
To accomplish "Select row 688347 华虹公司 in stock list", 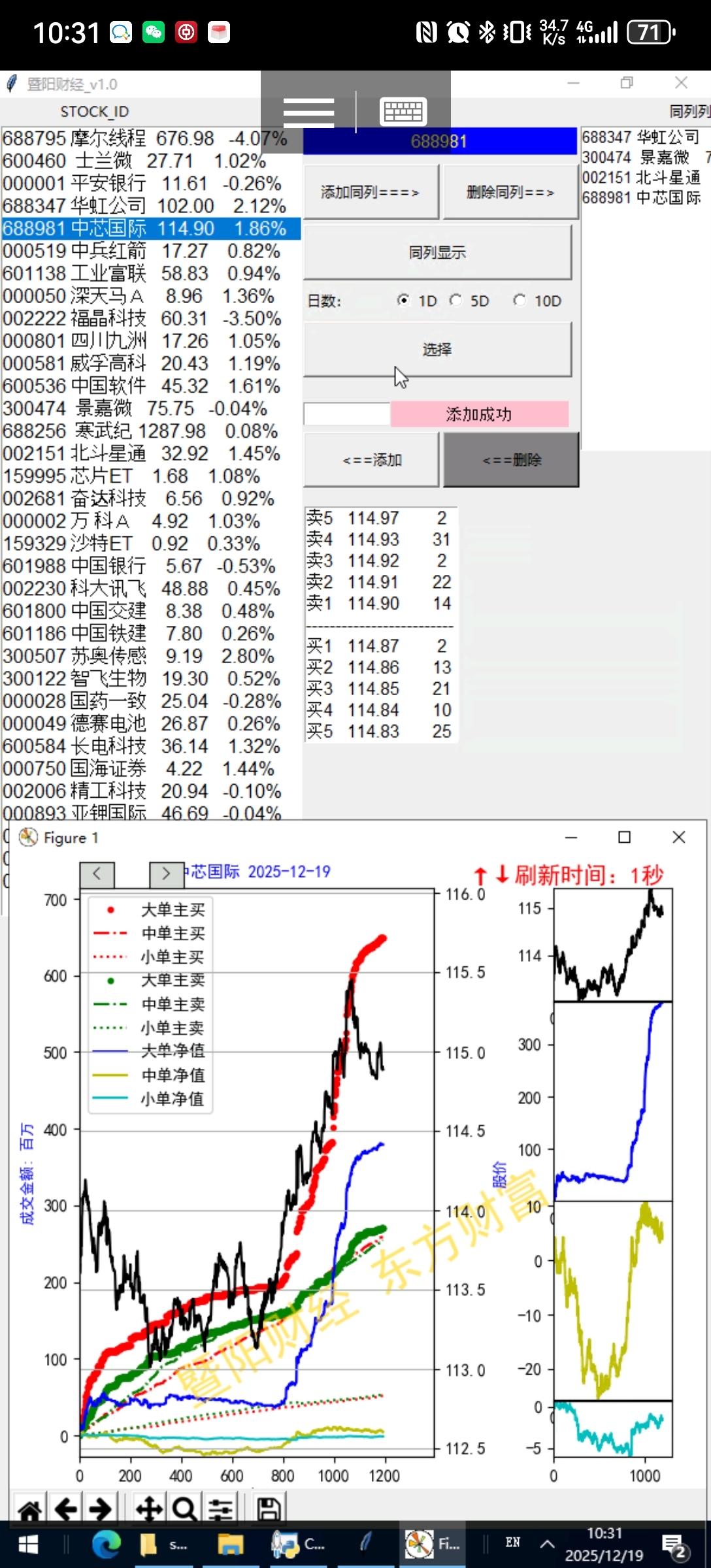I will click(x=150, y=206).
